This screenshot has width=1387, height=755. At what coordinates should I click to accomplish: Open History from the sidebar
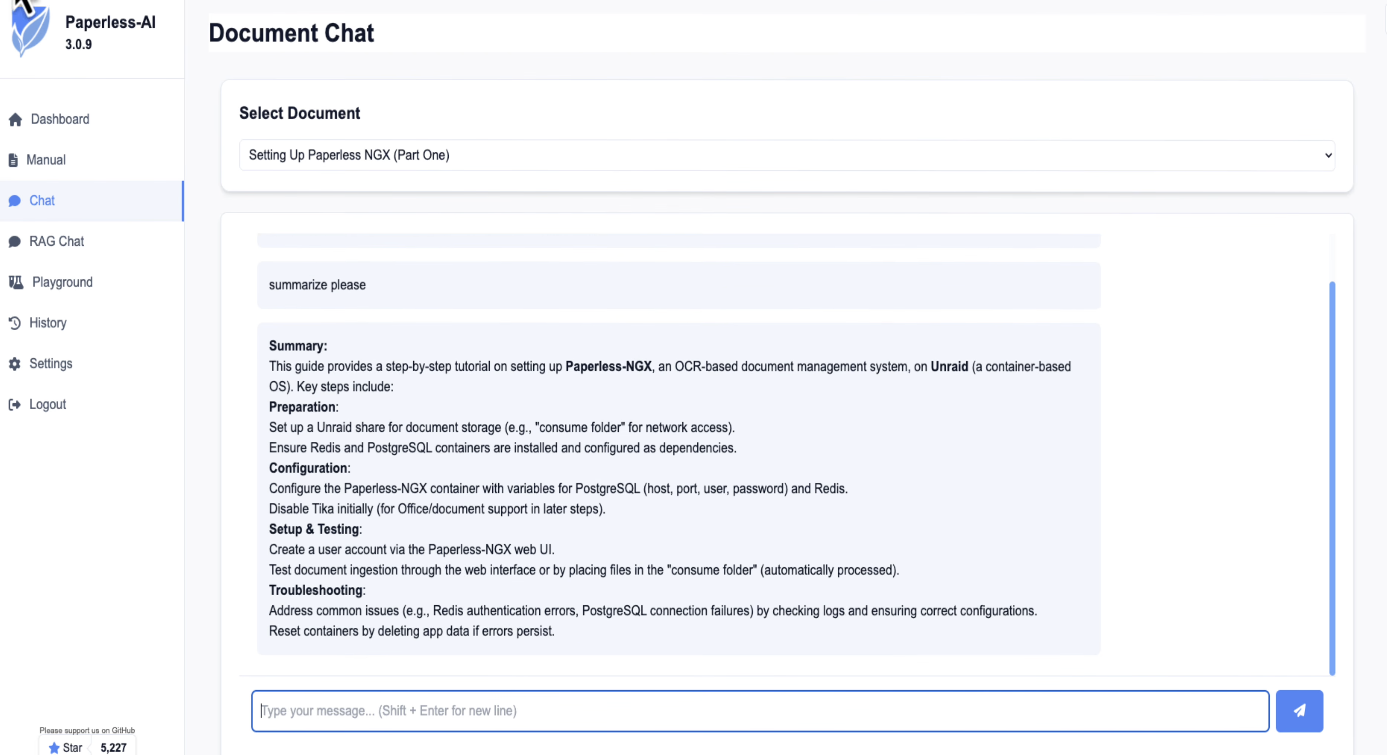(x=48, y=323)
